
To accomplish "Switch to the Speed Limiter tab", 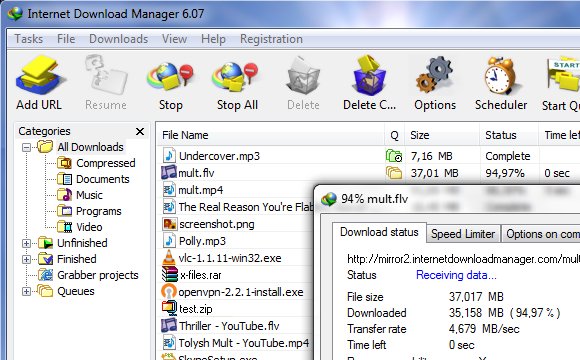I will point(463,234).
